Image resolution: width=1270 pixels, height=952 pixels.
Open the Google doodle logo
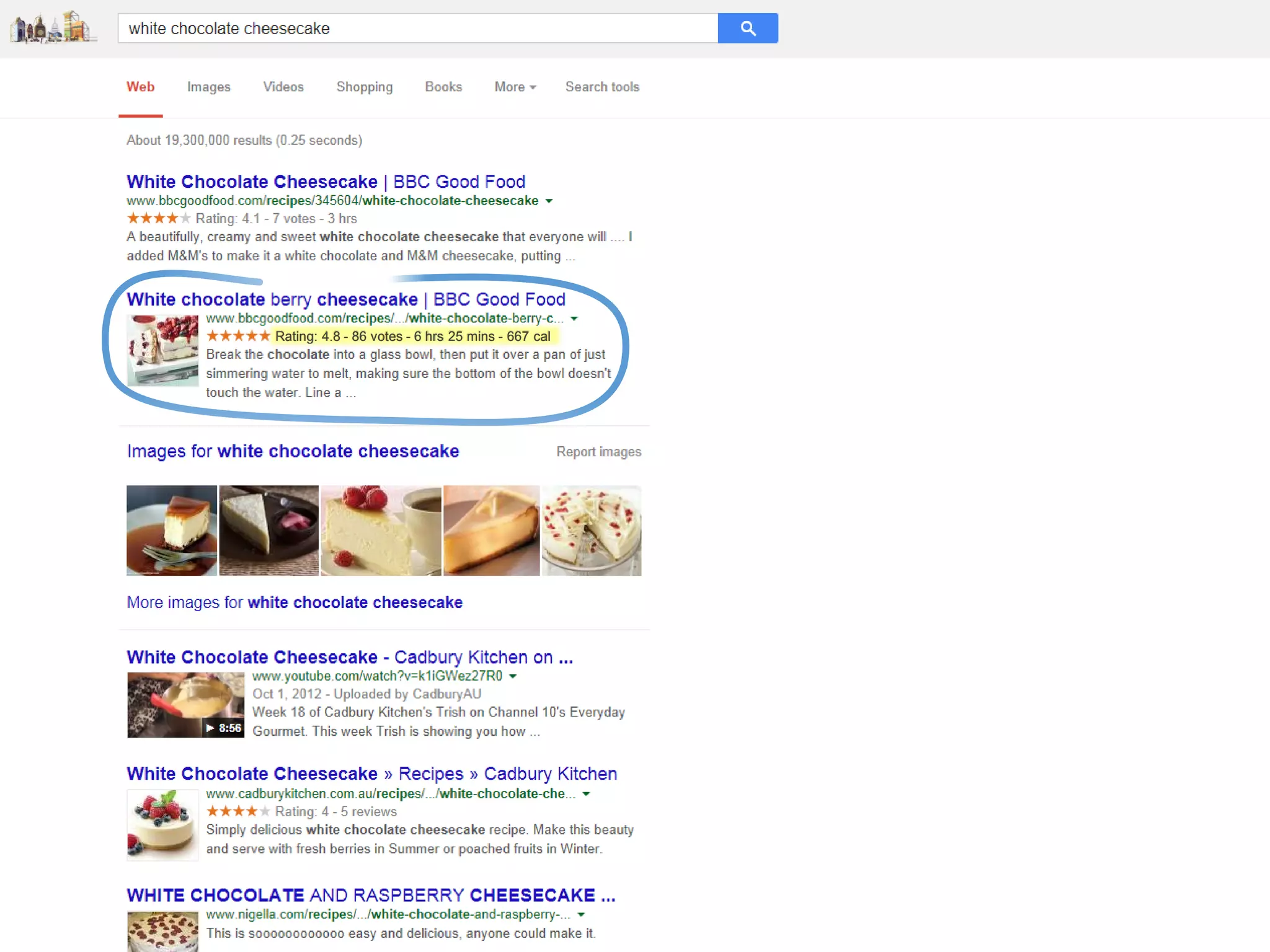(53, 28)
